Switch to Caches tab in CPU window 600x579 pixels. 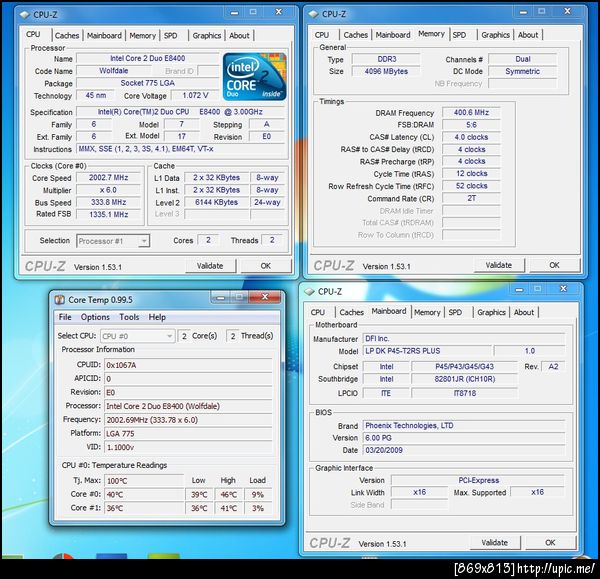click(67, 36)
